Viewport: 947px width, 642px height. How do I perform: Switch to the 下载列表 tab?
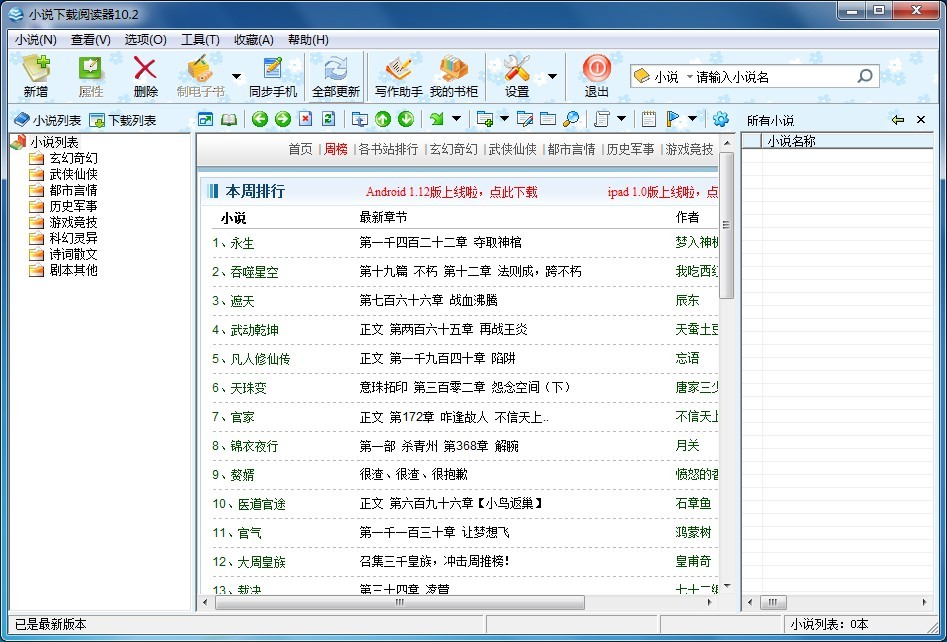(x=123, y=120)
